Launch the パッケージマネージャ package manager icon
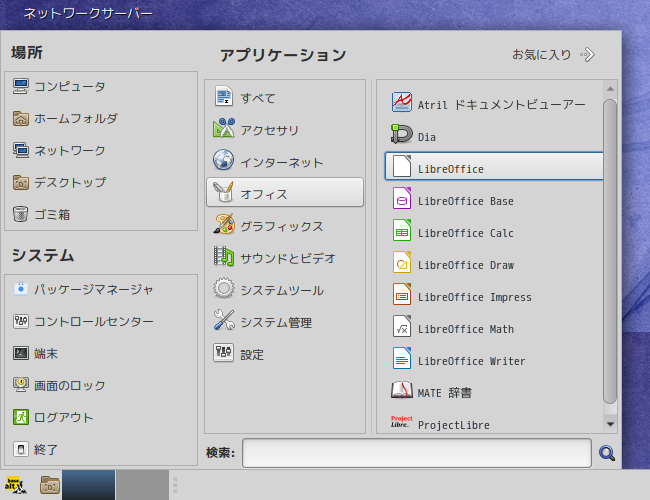This screenshot has width=650, height=500. pyautogui.click(x=20, y=289)
